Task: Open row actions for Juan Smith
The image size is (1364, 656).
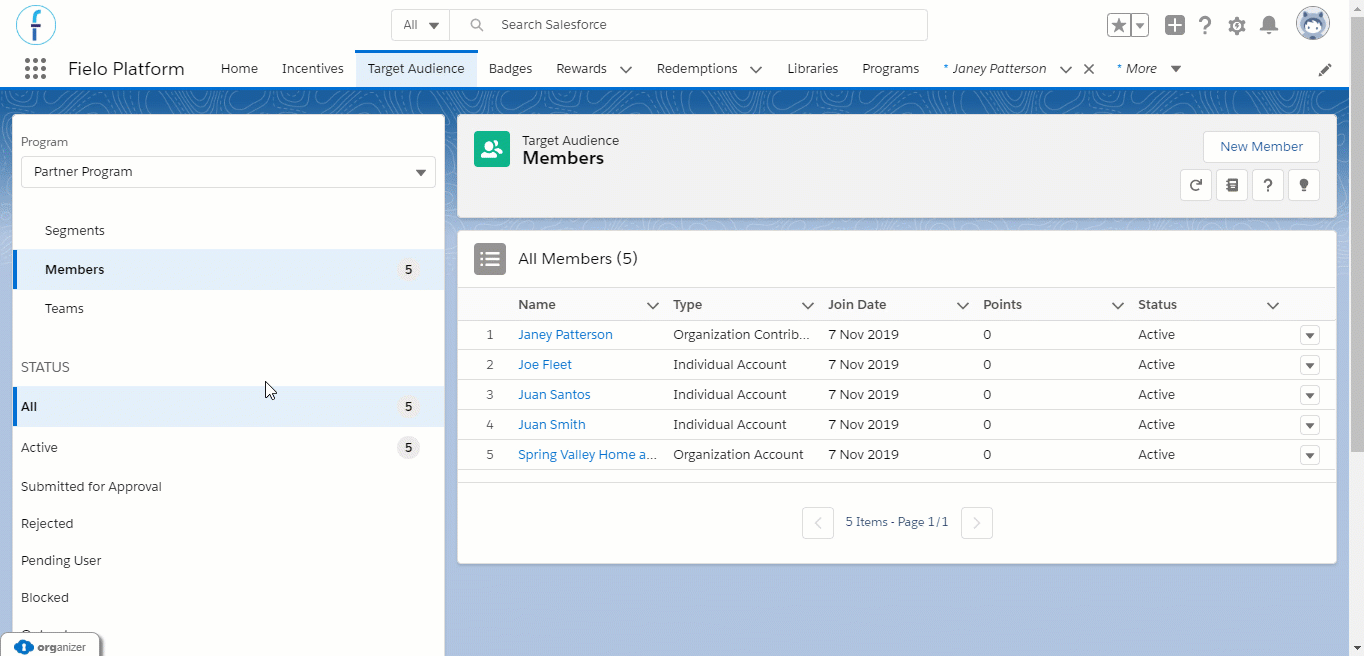Action: [1310, 426]
